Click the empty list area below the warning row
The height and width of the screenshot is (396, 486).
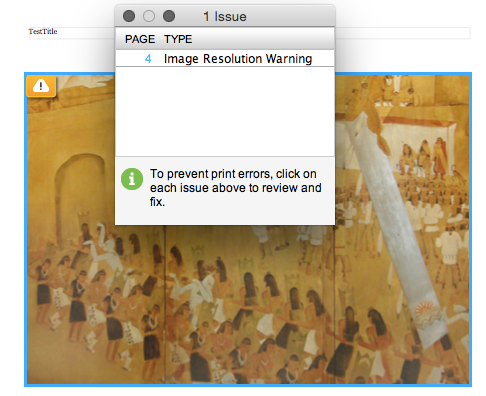tap(225, 111)
